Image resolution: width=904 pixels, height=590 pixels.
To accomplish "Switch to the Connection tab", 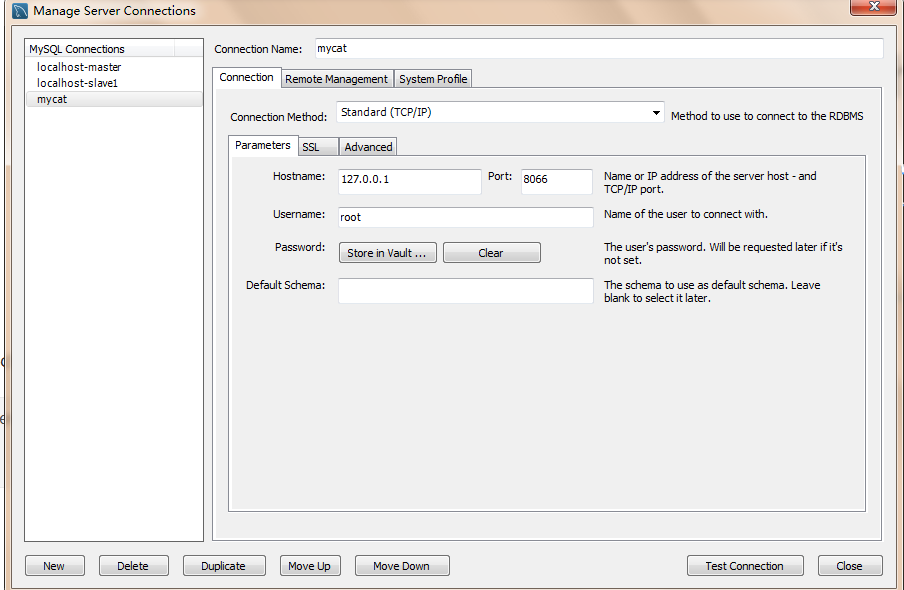I will [246, 78].
